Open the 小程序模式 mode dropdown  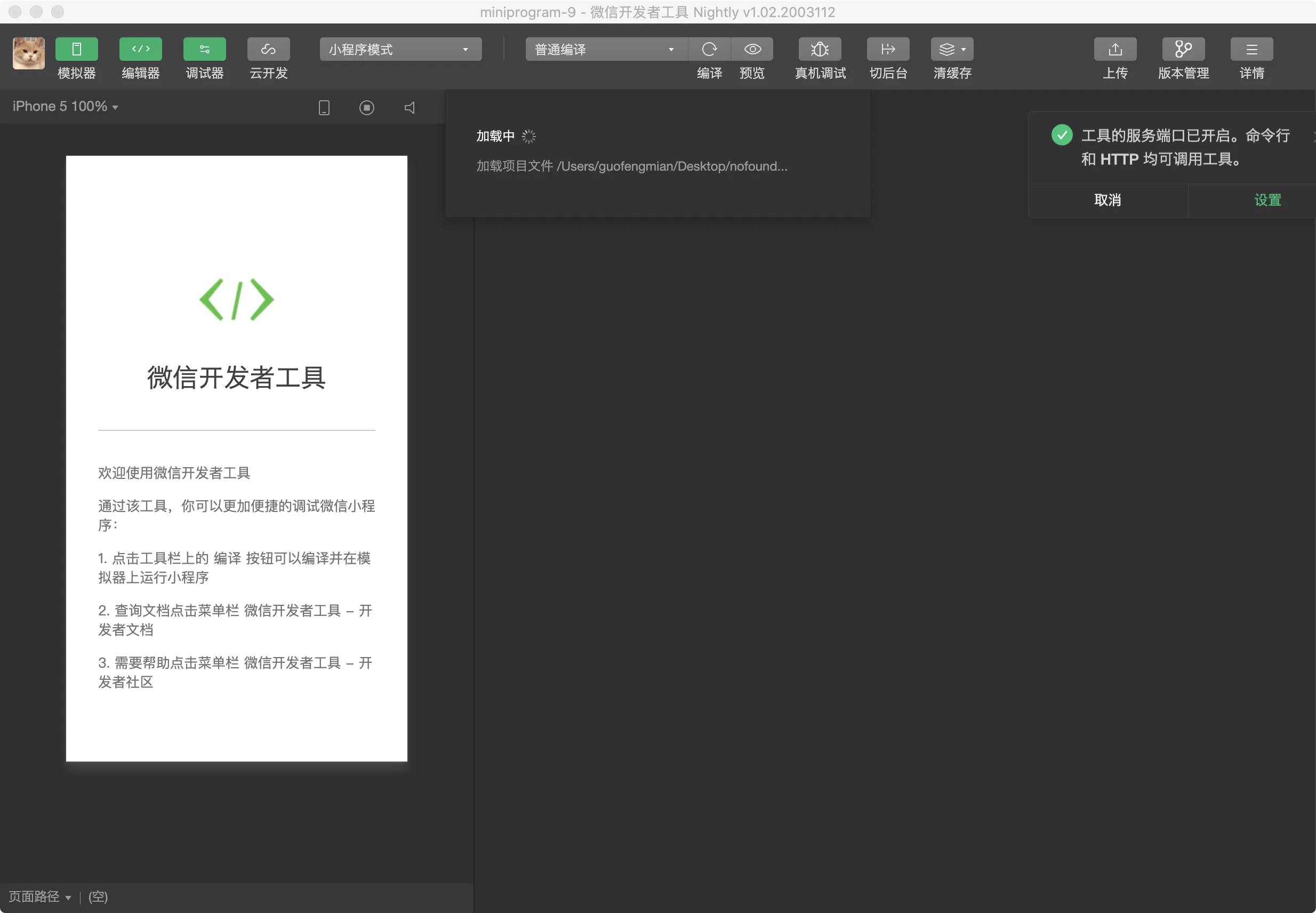click(400, 49)
